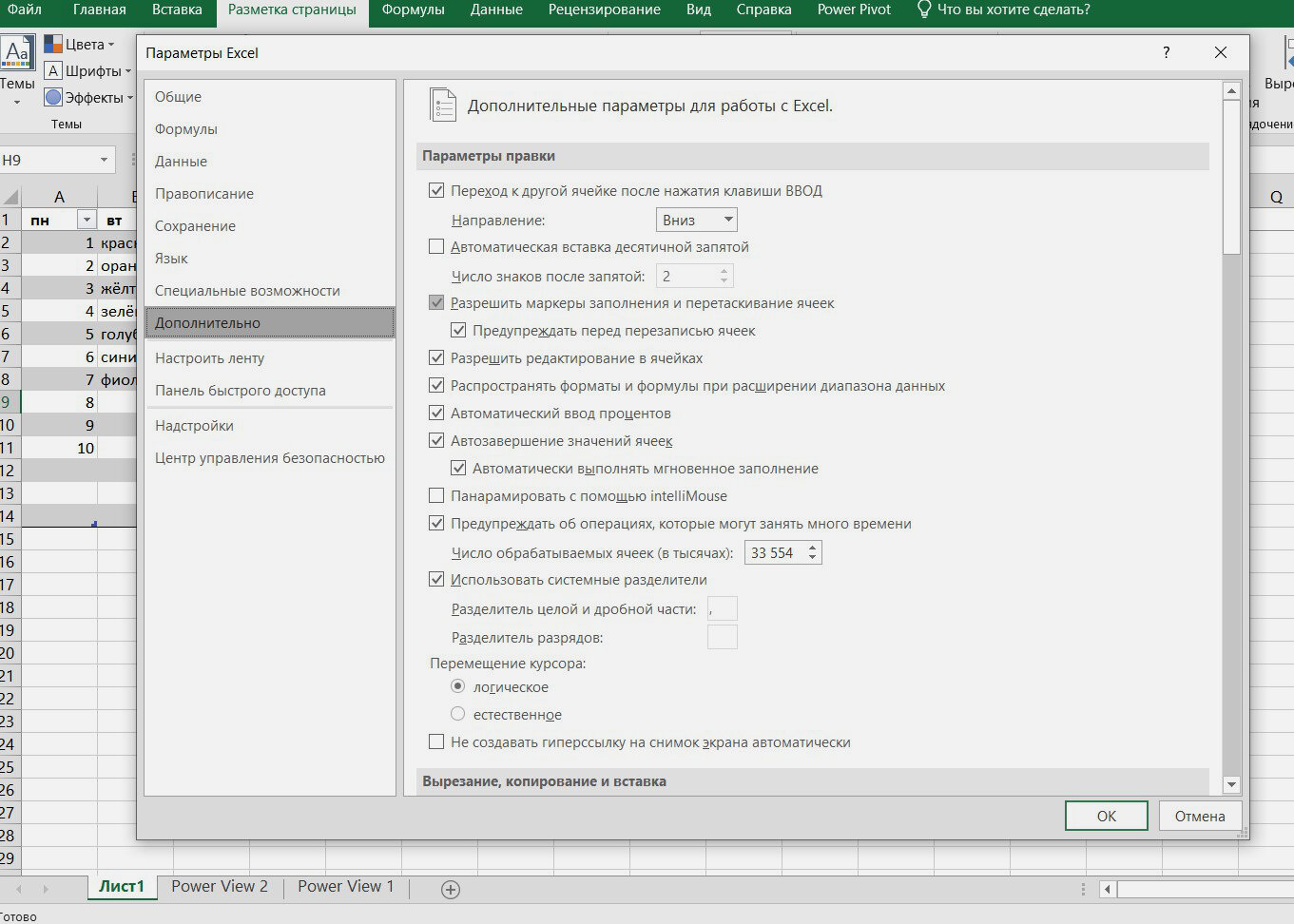Select 'логическое' cursor movement radio

coord(458,686)
